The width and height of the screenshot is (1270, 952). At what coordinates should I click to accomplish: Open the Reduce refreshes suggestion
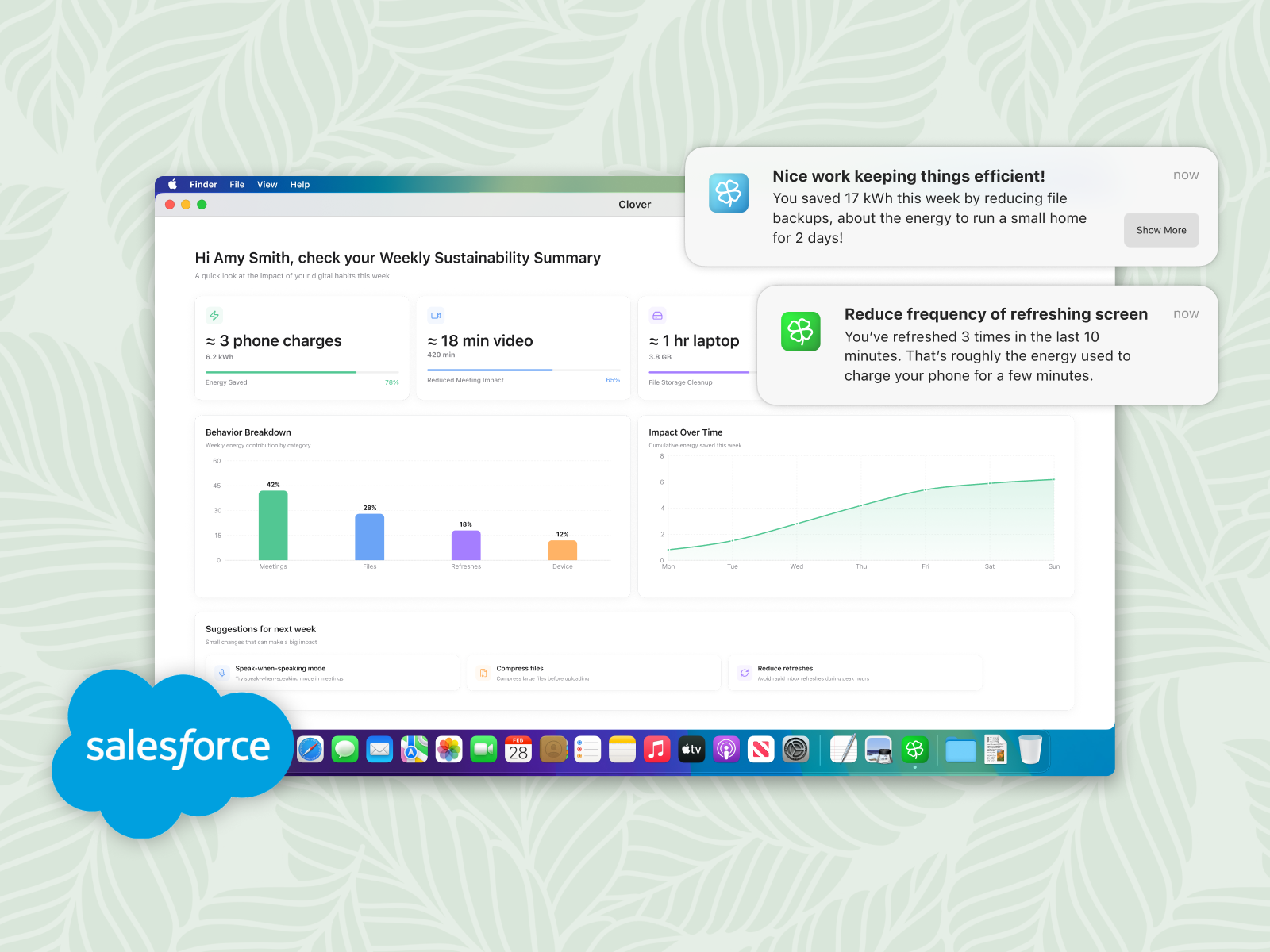click(856, 673)
